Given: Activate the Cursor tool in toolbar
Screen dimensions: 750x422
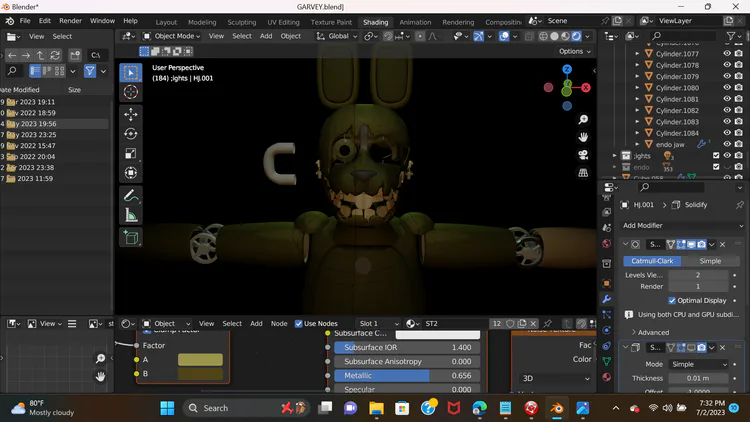Looking at the screenshot, I should point(131,92).
